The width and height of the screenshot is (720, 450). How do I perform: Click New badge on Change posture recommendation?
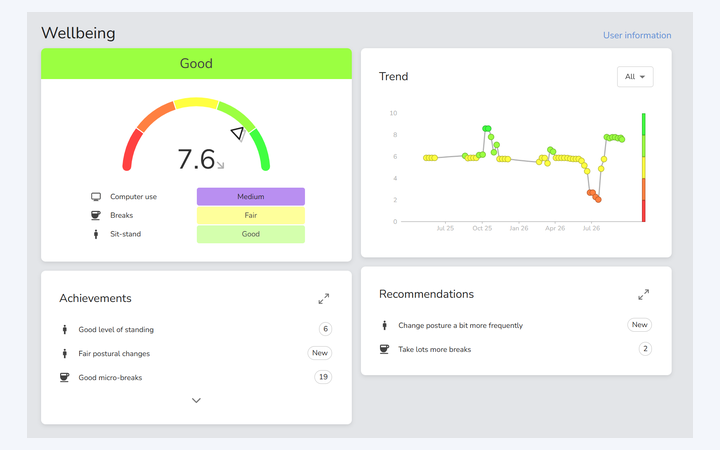pos(639,325)
